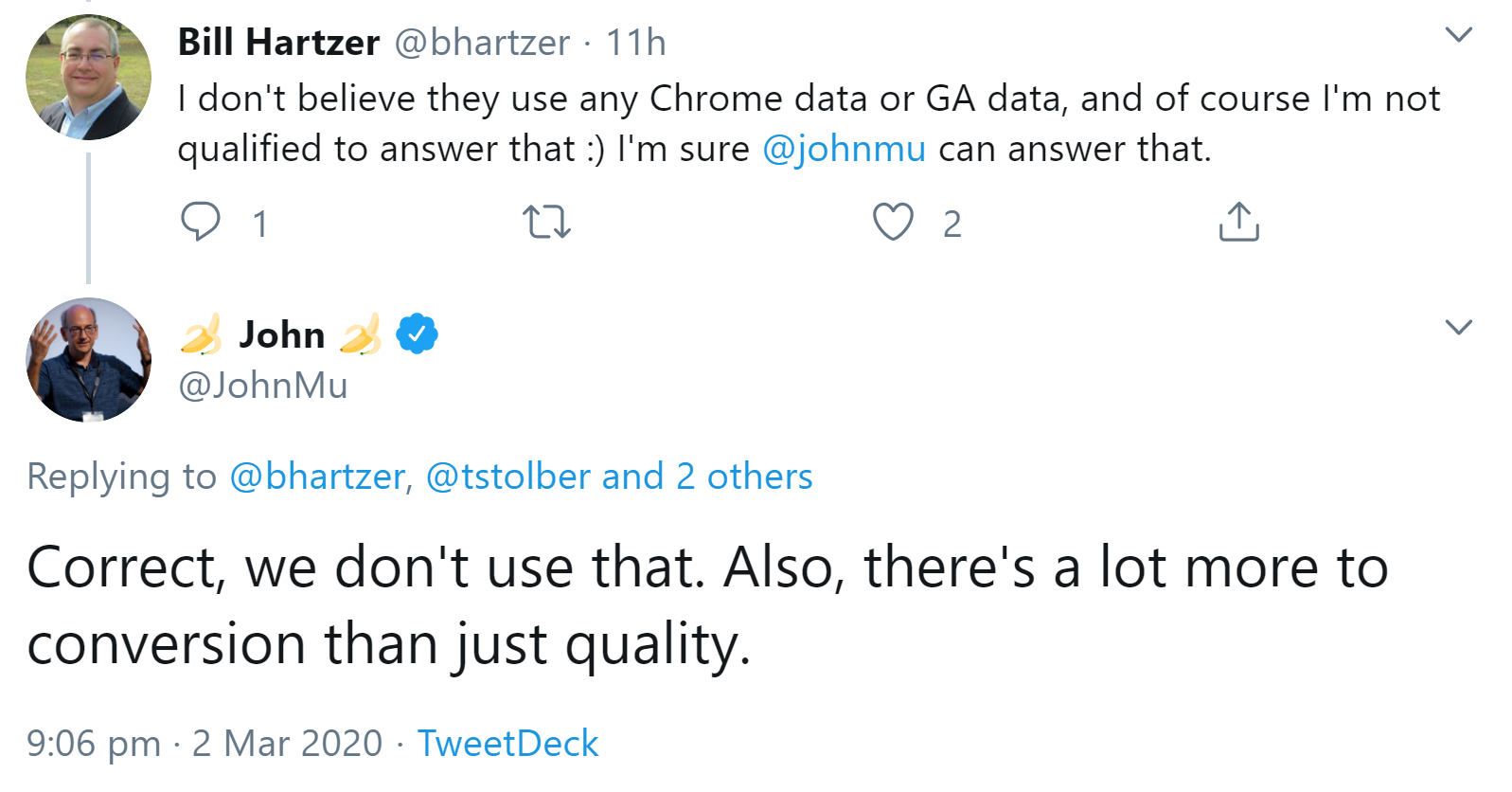Open the share icon on Bill Hartzer's tweet
This screenshot has height=792, width=1512.
pos(1238,223)
